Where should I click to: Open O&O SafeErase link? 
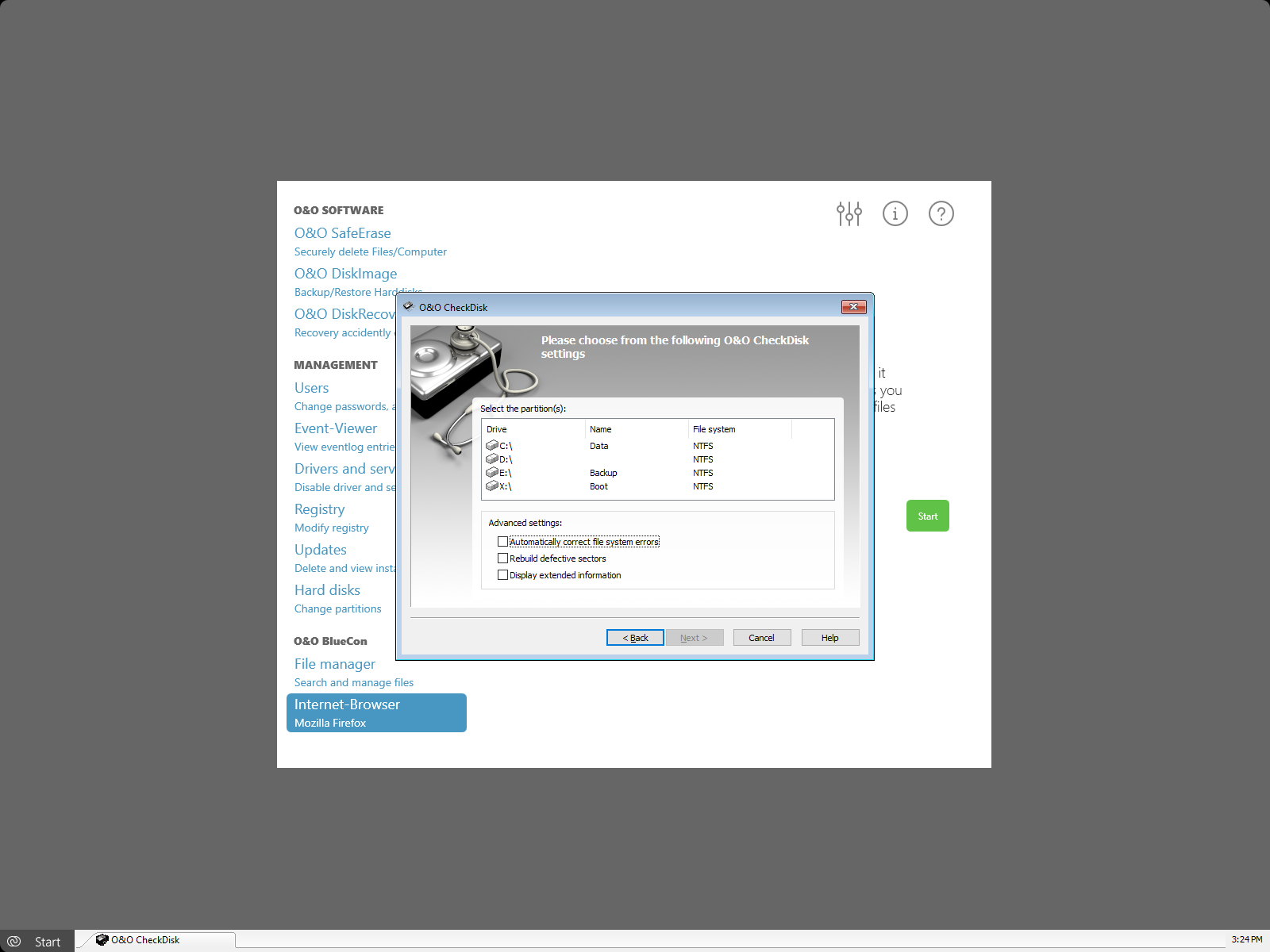[x=342, y=233]
